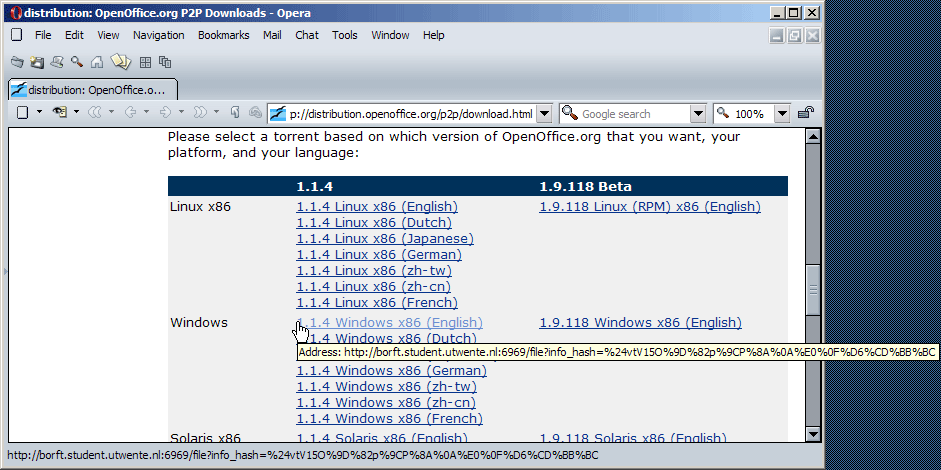Open 1.1.4 Linux x86 (French) link
The height and width of the screenshot is (470, 941).
pos(377,303)
